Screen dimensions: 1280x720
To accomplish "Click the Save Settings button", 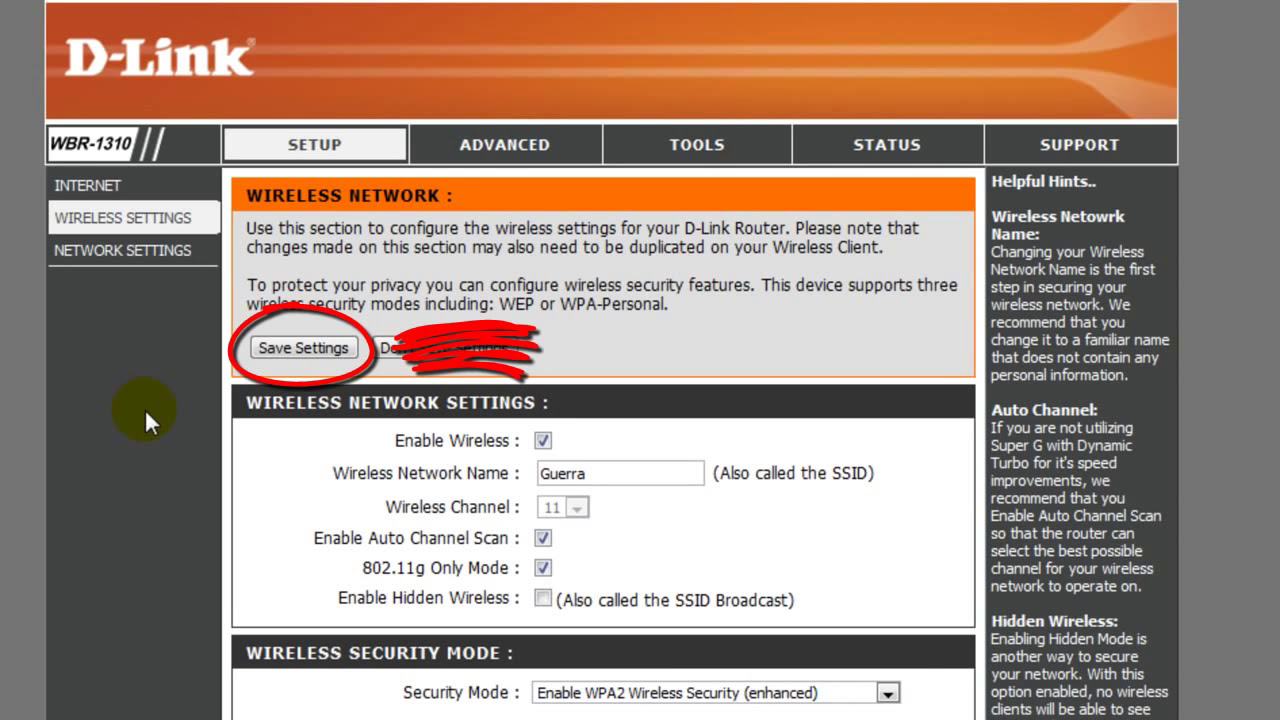I will tap(303, 348).
